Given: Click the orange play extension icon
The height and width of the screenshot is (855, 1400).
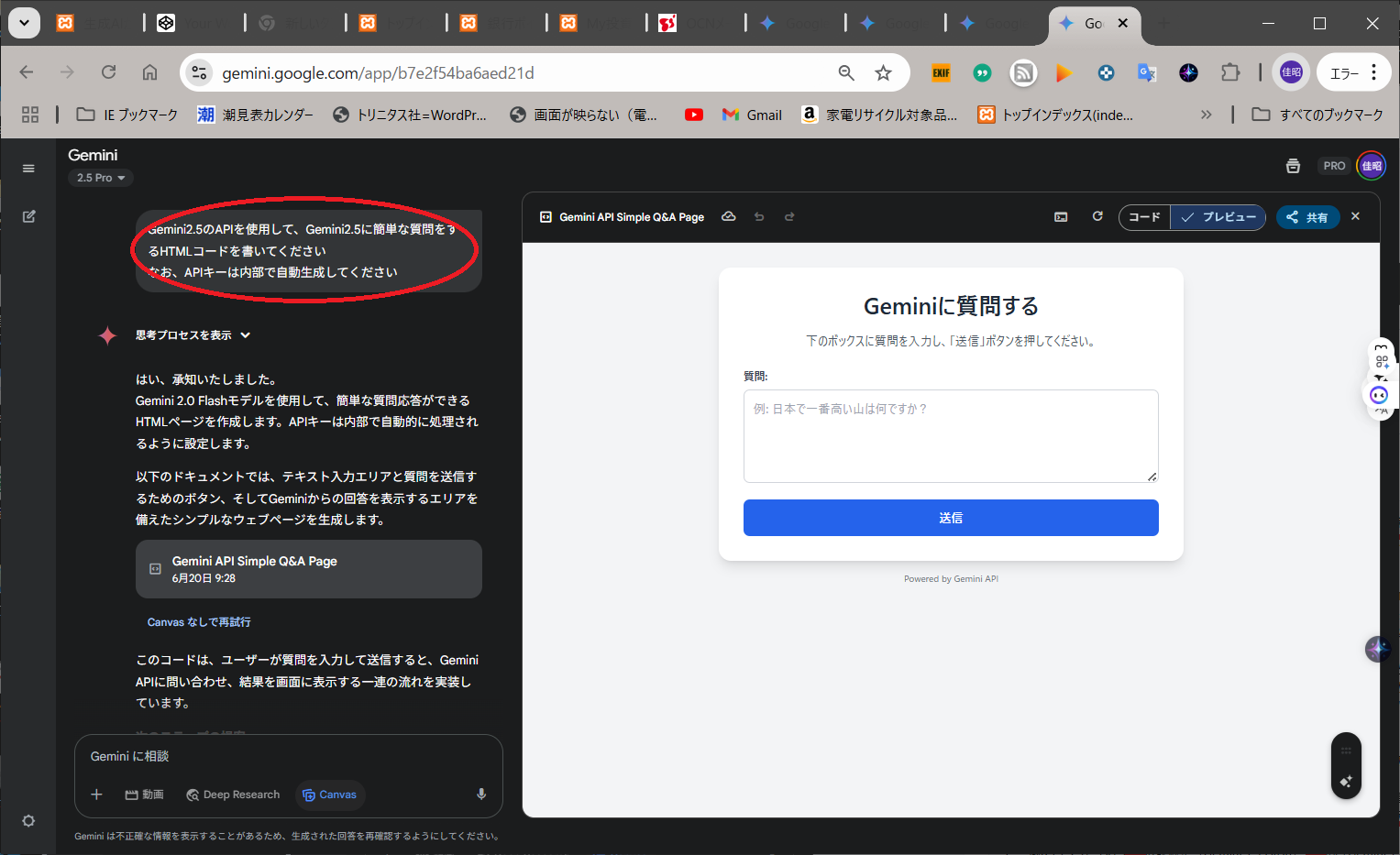Looking at the screenshot, I should point(1064,72).
